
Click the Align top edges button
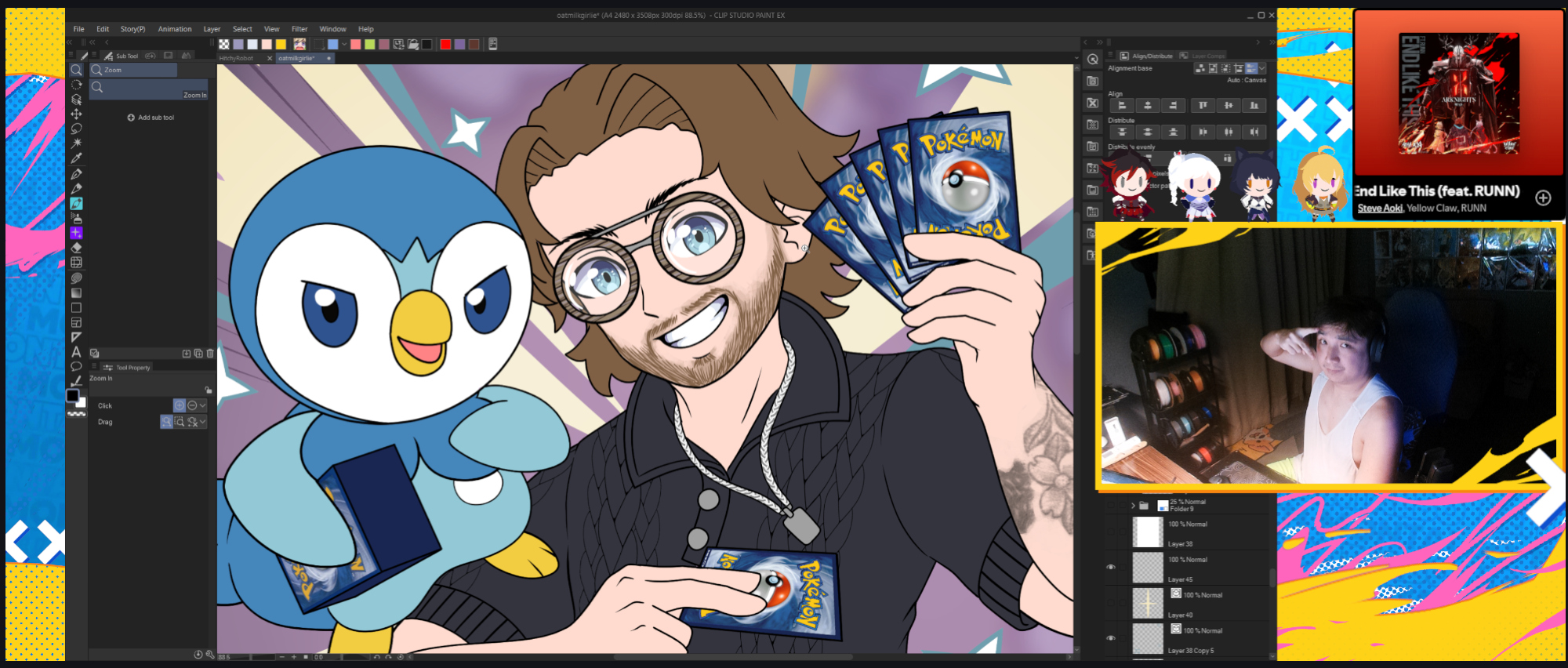1203,105
